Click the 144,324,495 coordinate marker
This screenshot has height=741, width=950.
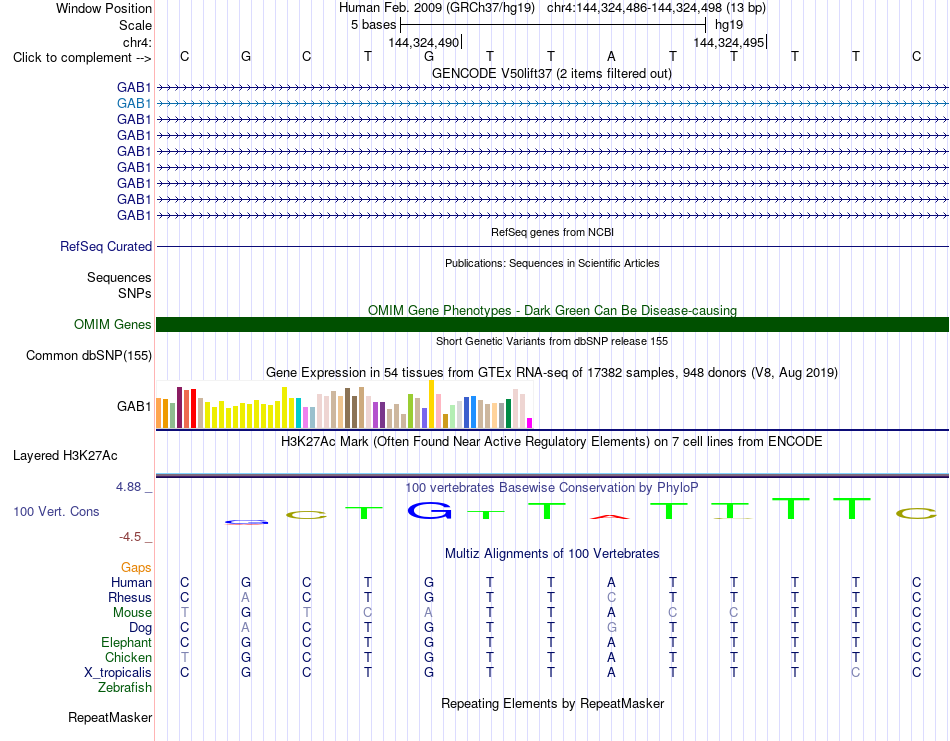[x=728, y=42]
